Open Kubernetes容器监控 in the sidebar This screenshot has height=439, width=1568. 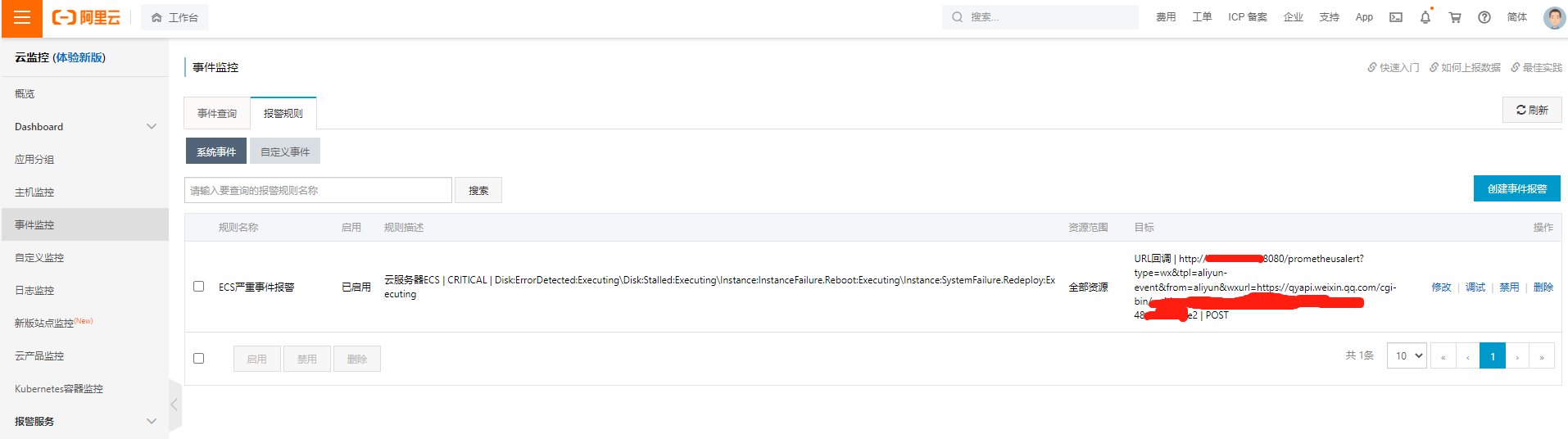pos(84,389)
